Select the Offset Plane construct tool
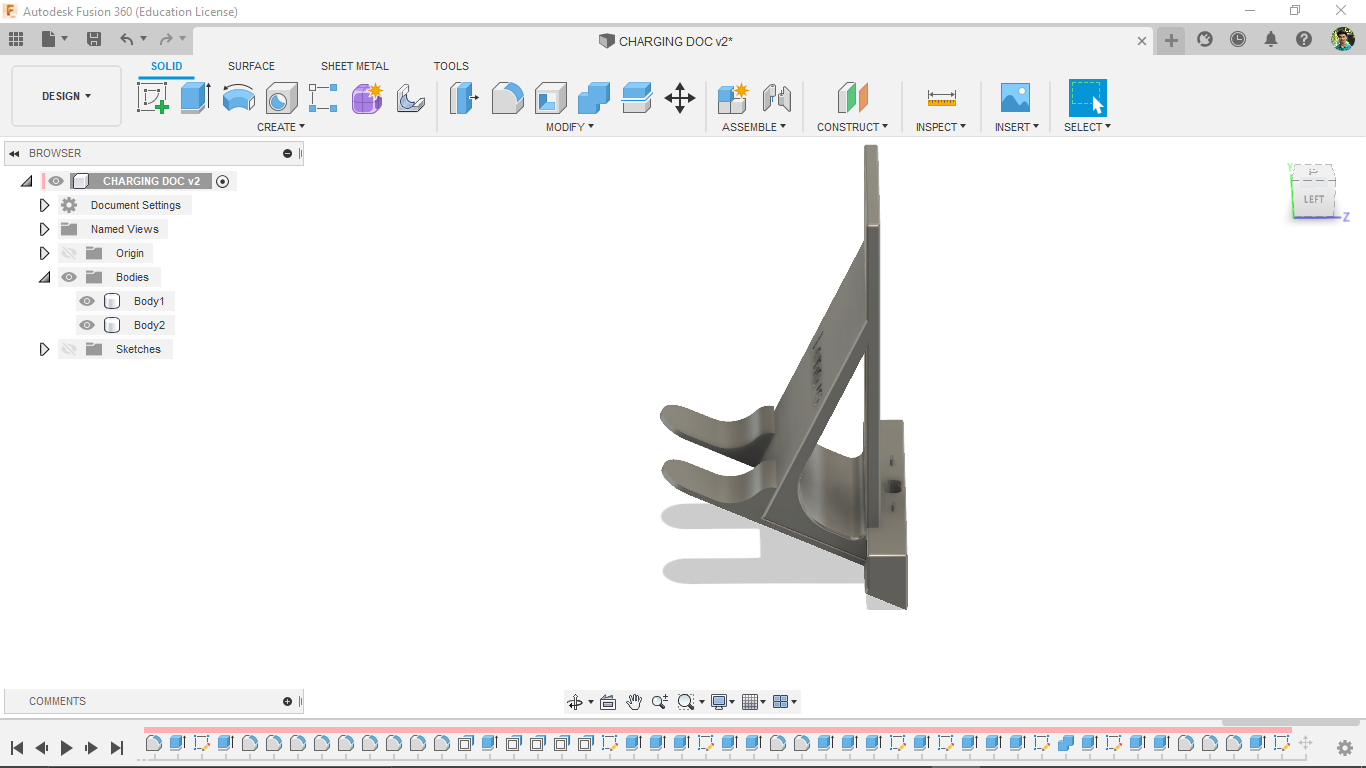The image size is (1366, 768). 852,98
